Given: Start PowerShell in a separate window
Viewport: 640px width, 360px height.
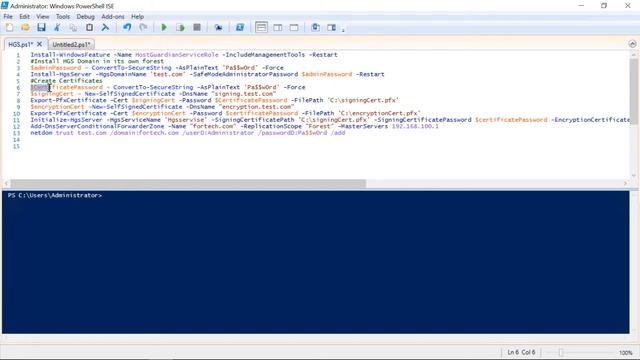Looking at the screenshot, I should [240, 27].
